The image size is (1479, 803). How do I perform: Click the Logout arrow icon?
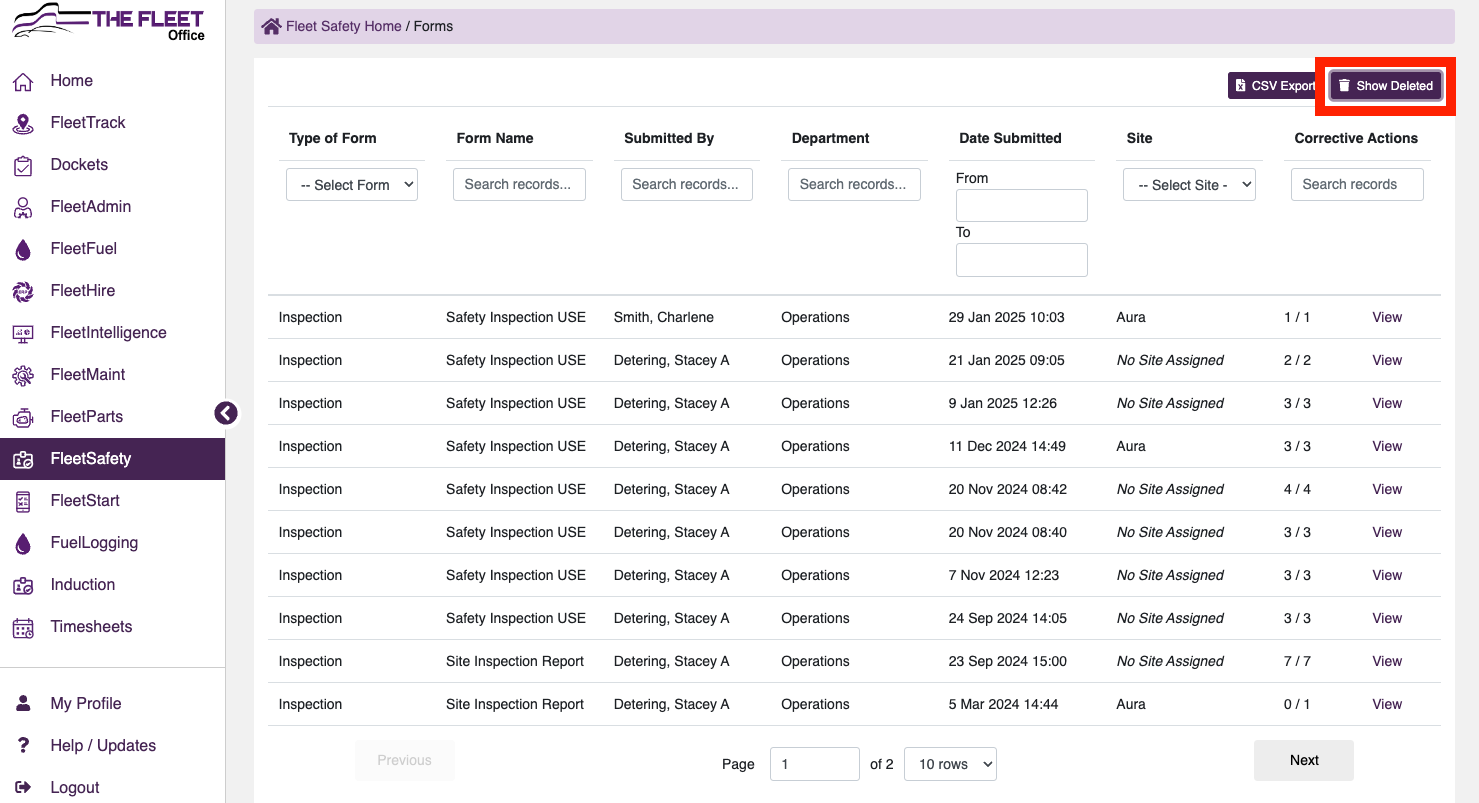click(23, 788)
